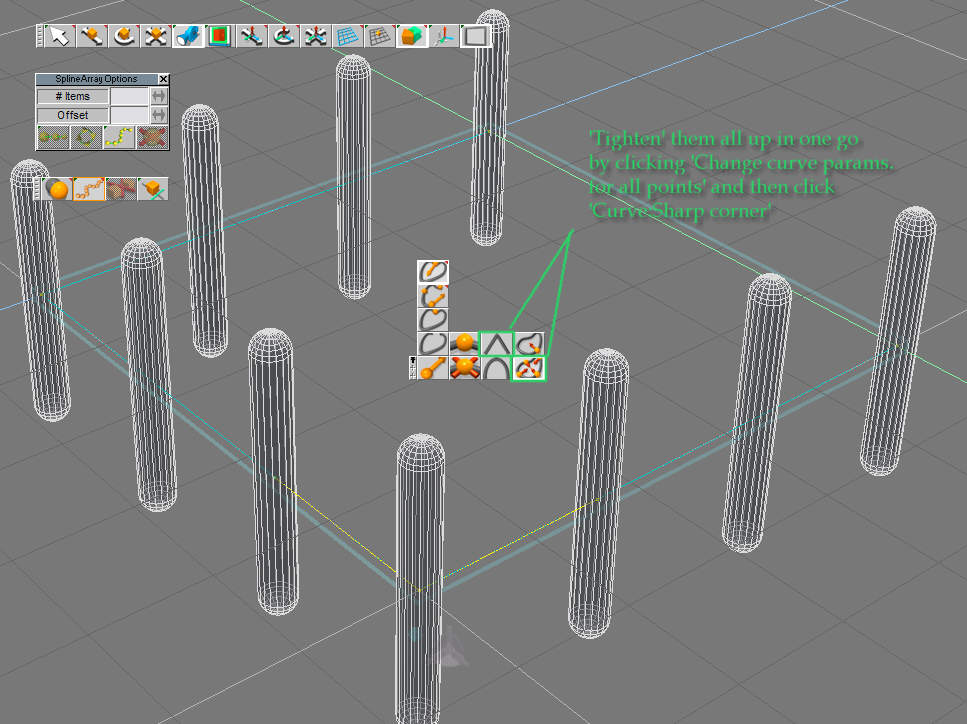Choose the orange sphere primitive tool
This screenshot has width=967, height=724.
click(59, 188)
